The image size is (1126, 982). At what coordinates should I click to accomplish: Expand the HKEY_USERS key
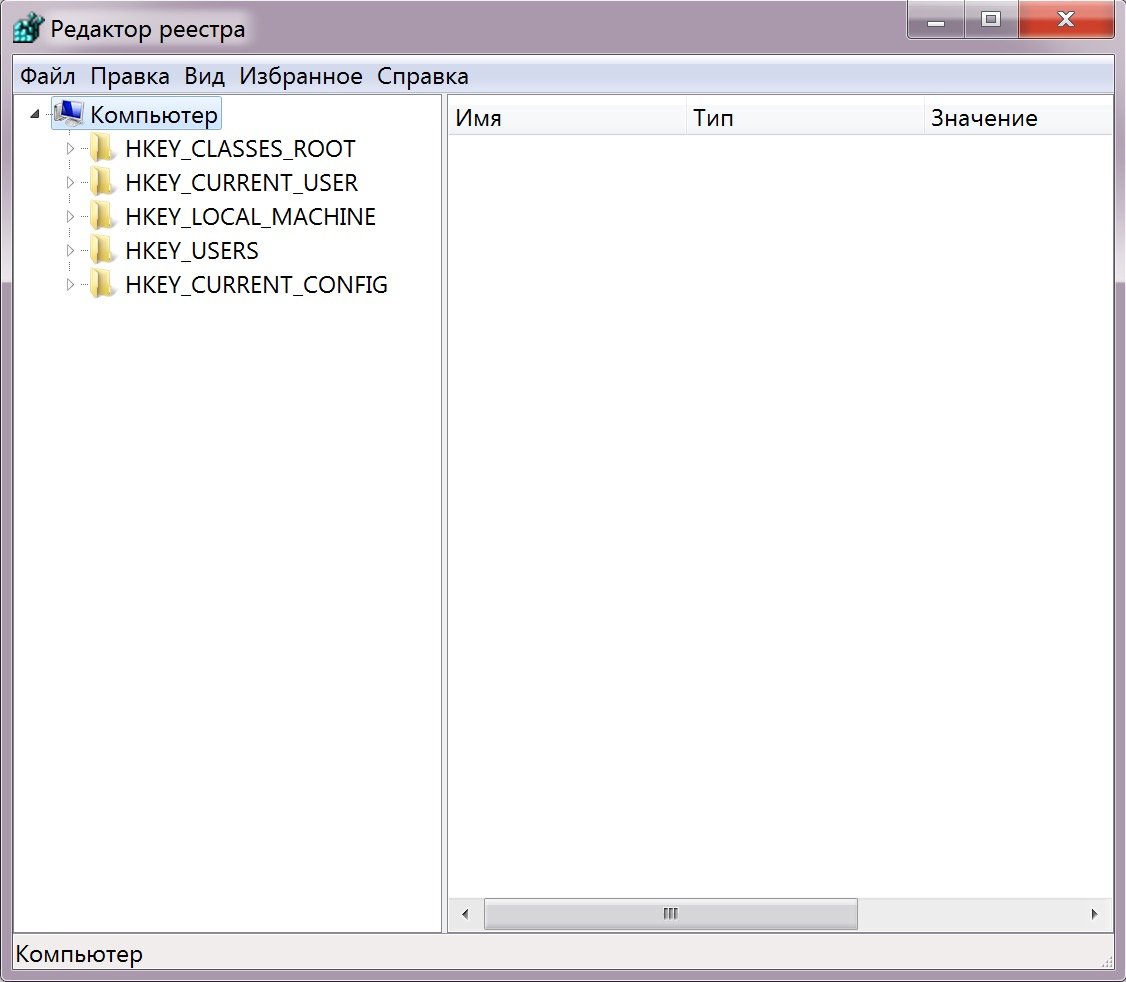pyautogui.click(x=70, y=251)
